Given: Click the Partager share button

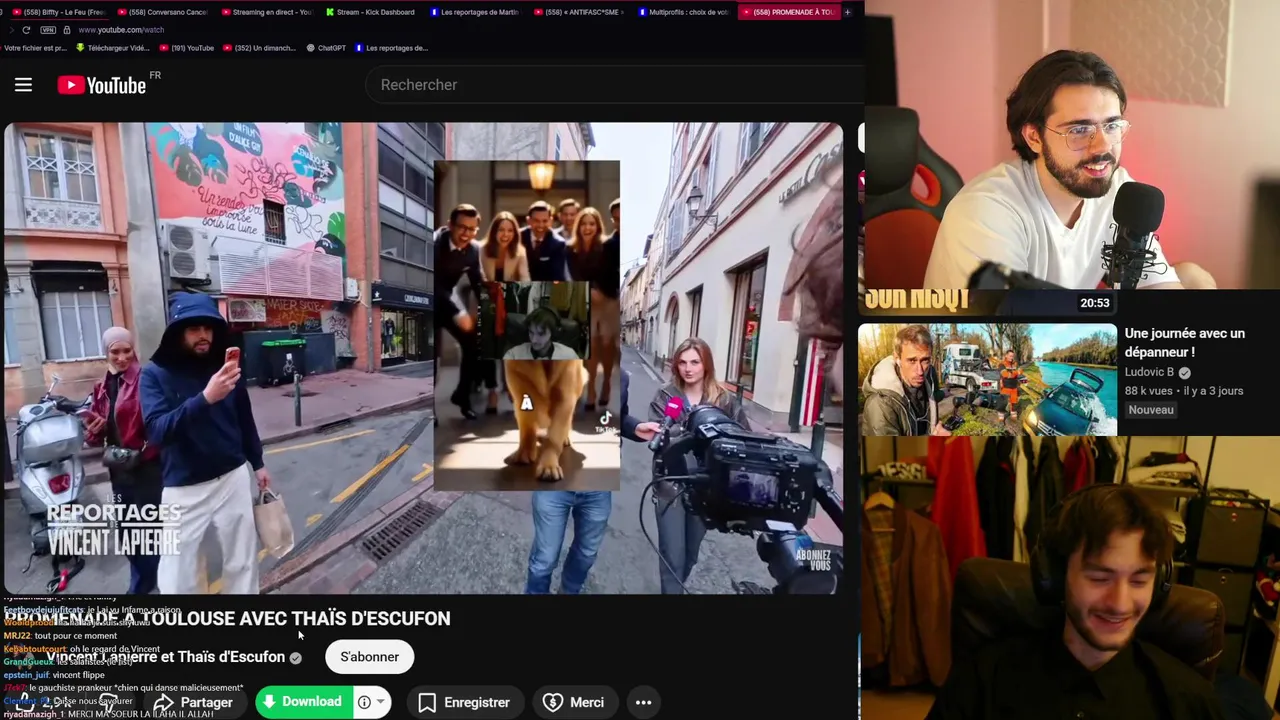Looking at the screenshot, I should (193, 702).
